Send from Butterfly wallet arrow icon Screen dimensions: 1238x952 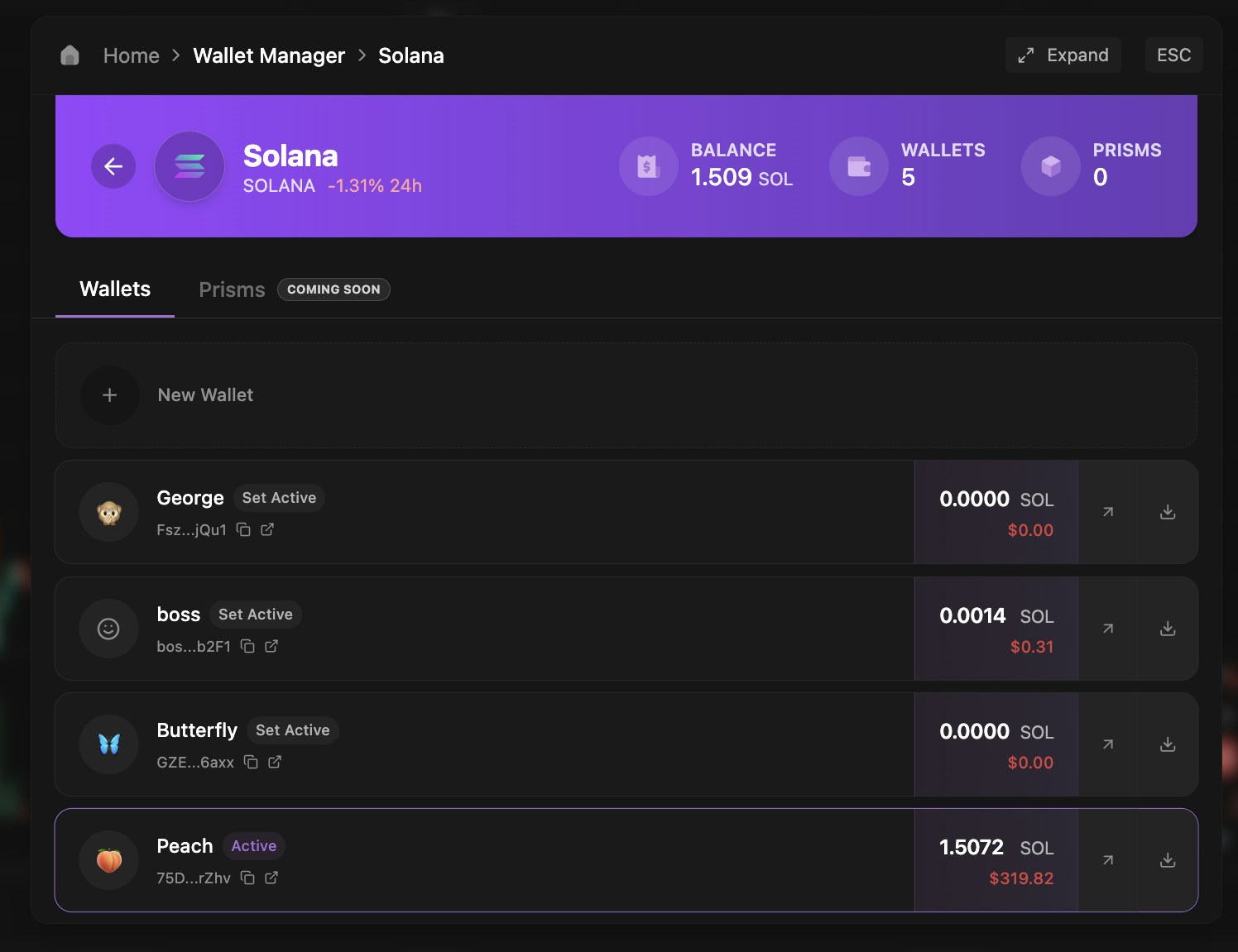tap(1107, 744)
